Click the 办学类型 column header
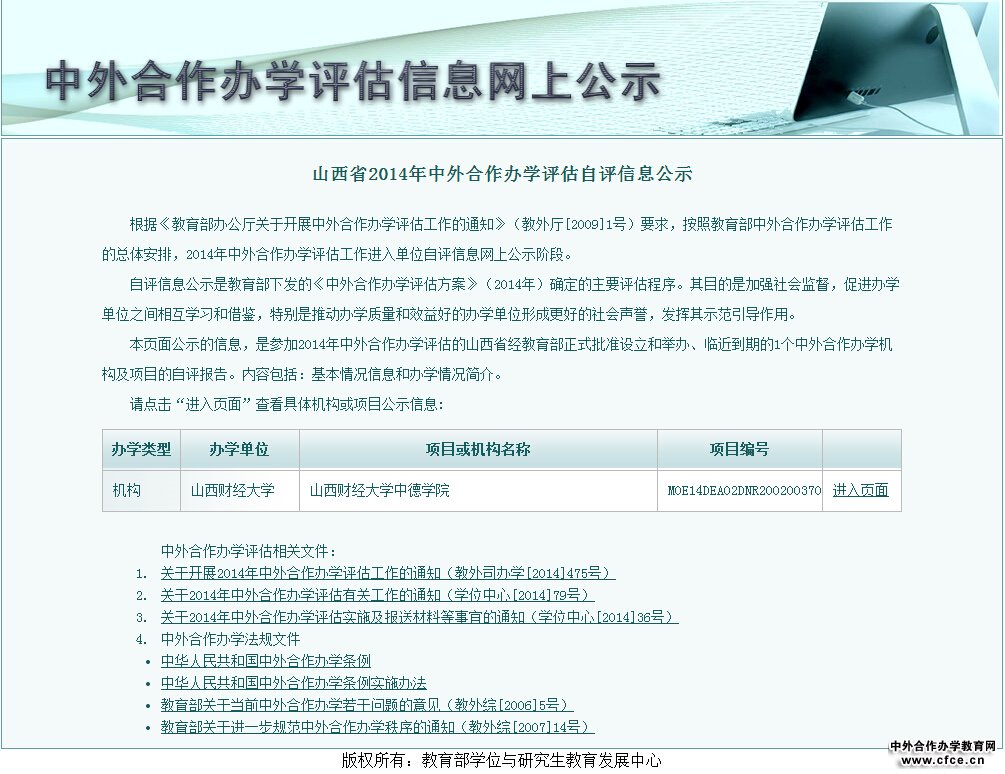 (142, 449)
